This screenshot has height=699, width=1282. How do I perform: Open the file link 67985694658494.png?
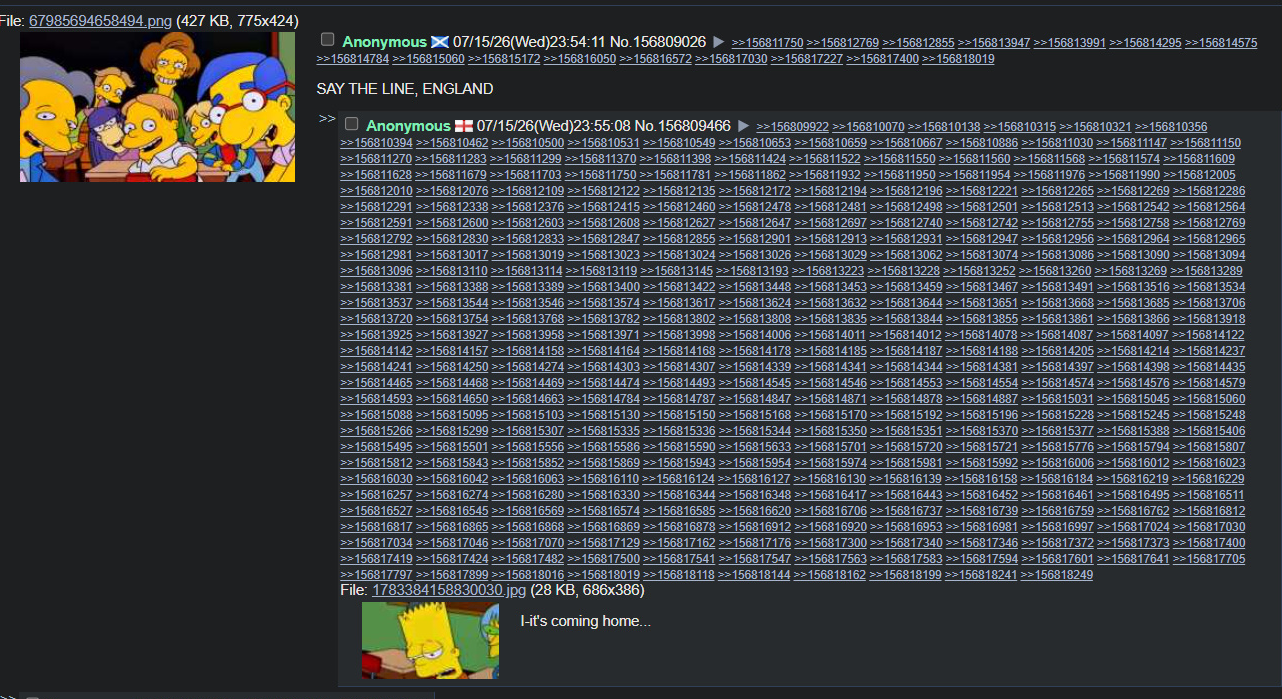(x=100, y=21)
